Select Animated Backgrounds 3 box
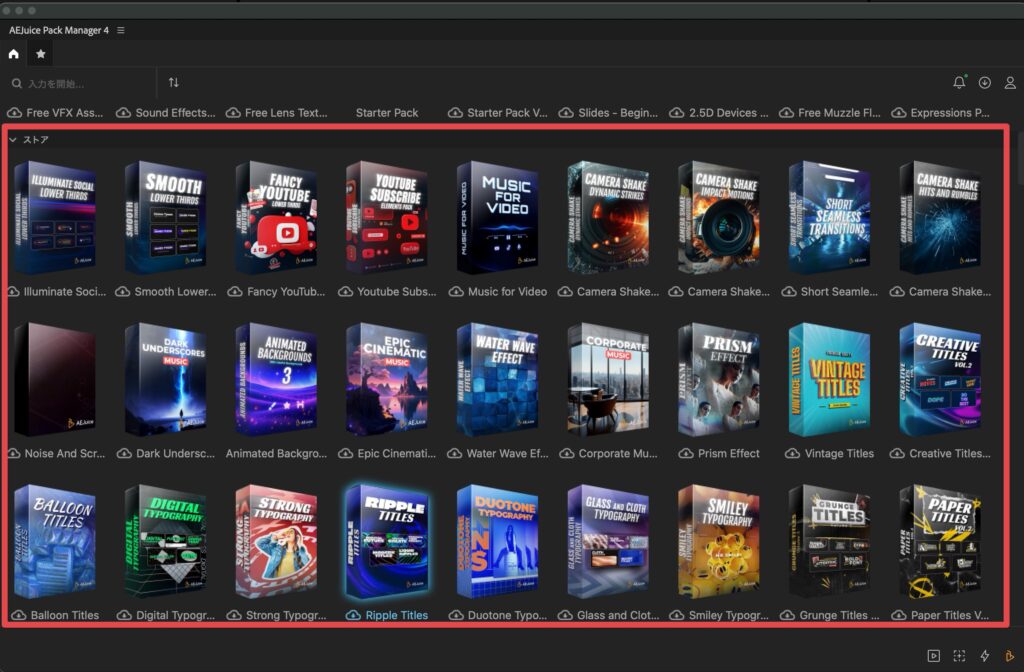The image size is (1024, 672). tap(276, 379)
